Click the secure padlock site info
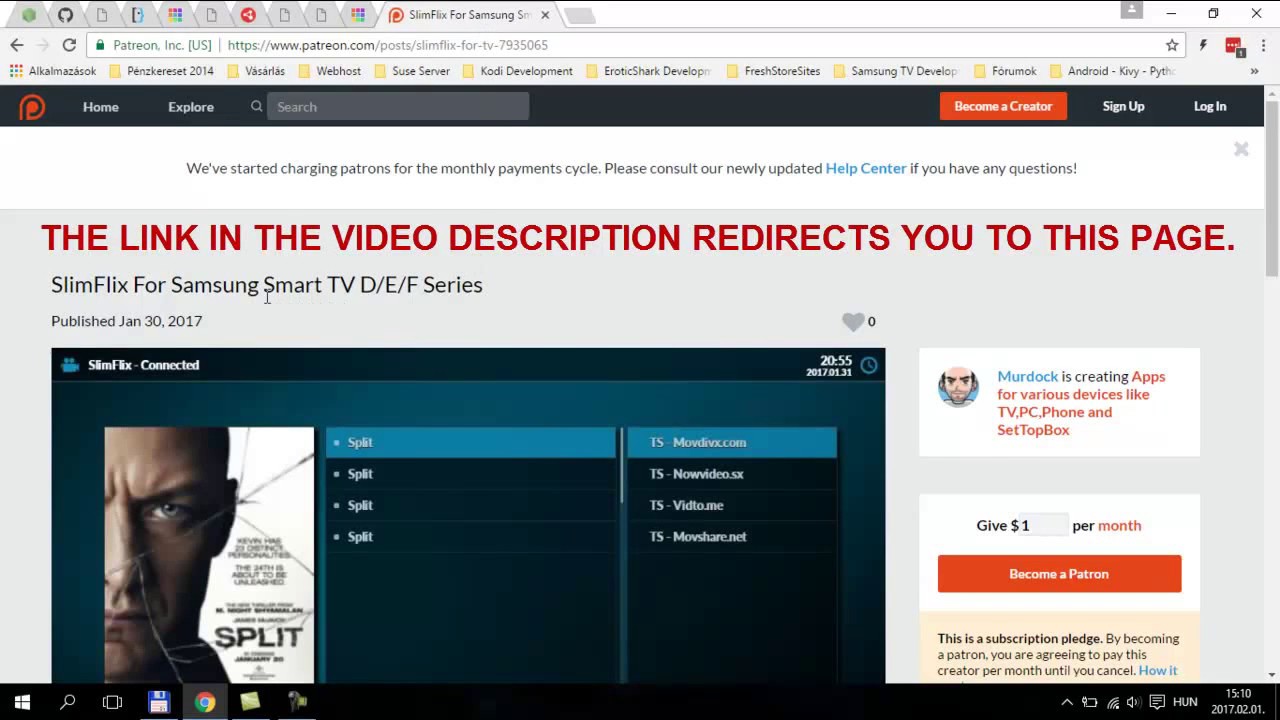 (98, 45)
